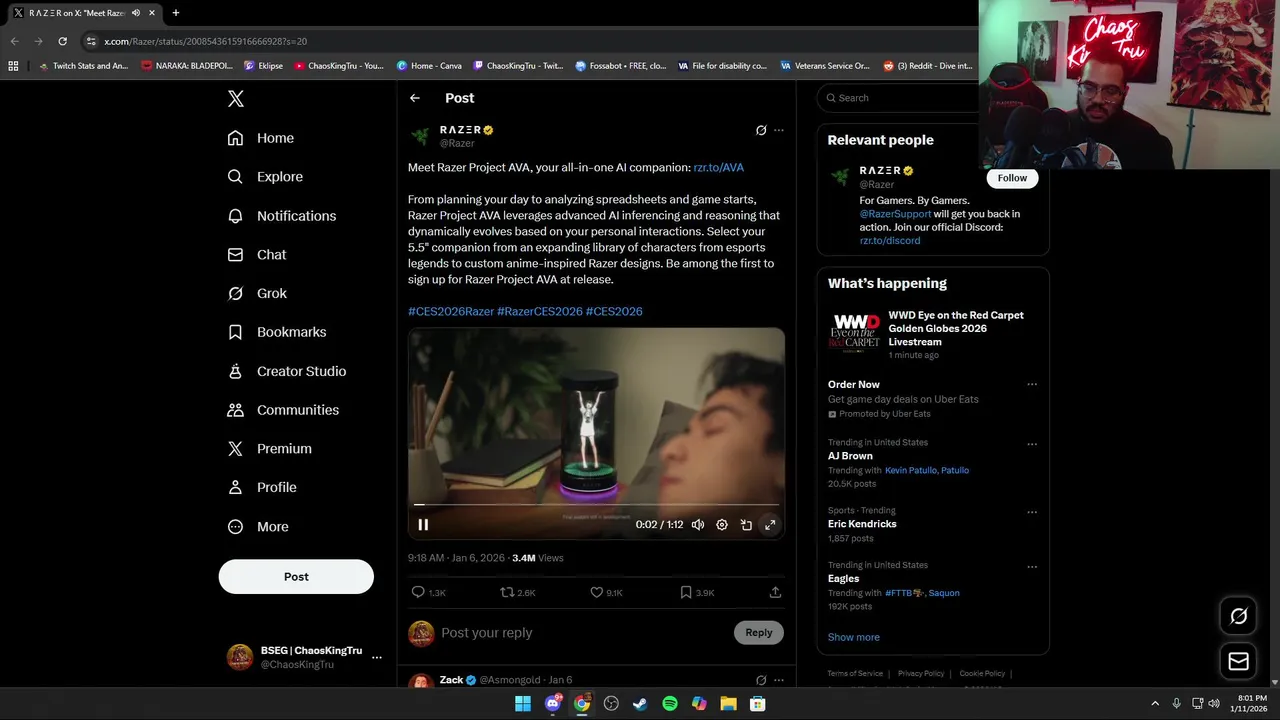This screenshot has width=1280, height=720.
Task: Open the @RazerSupport mention link
Action: pyautogui.click(x=895, y=214)
